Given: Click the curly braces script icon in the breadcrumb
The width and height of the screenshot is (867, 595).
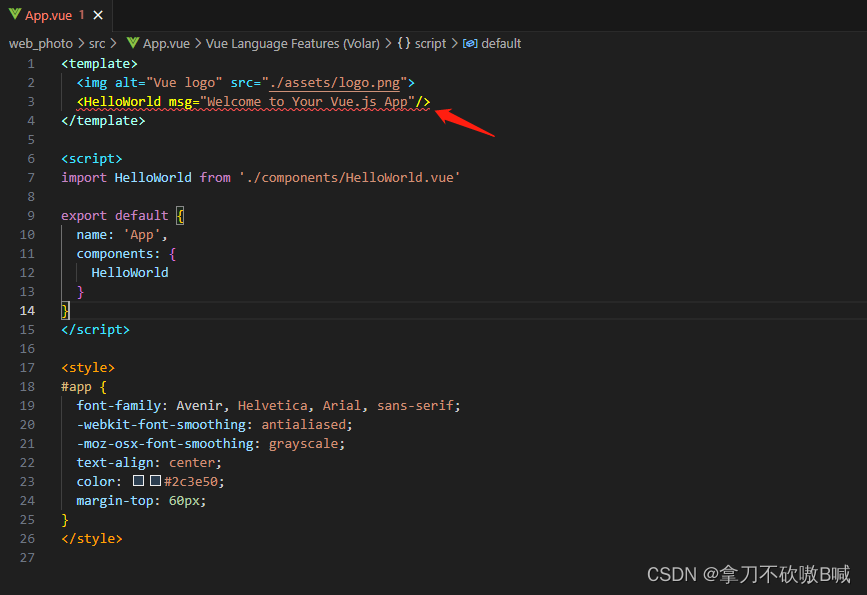Looking at the screenshot, I should 404,43.
